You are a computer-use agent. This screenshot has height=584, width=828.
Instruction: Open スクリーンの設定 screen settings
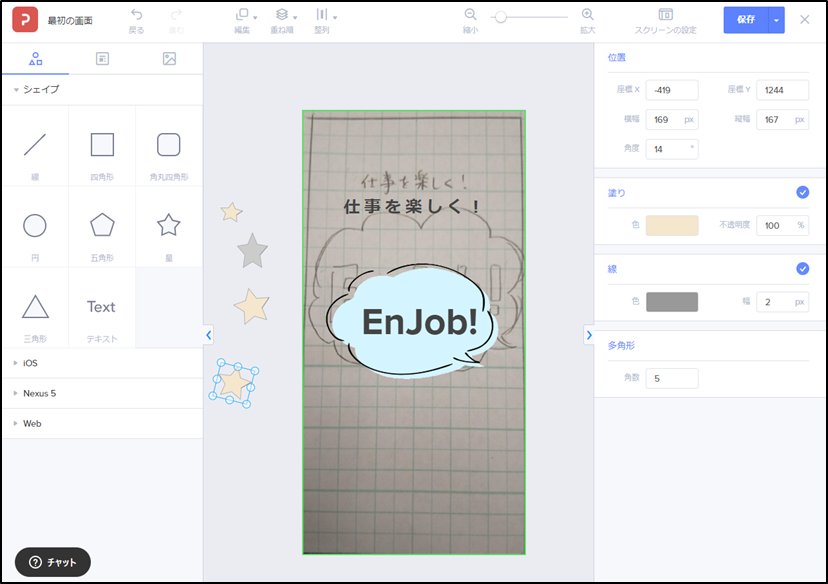pyautogui.click(x=665, y=20)
